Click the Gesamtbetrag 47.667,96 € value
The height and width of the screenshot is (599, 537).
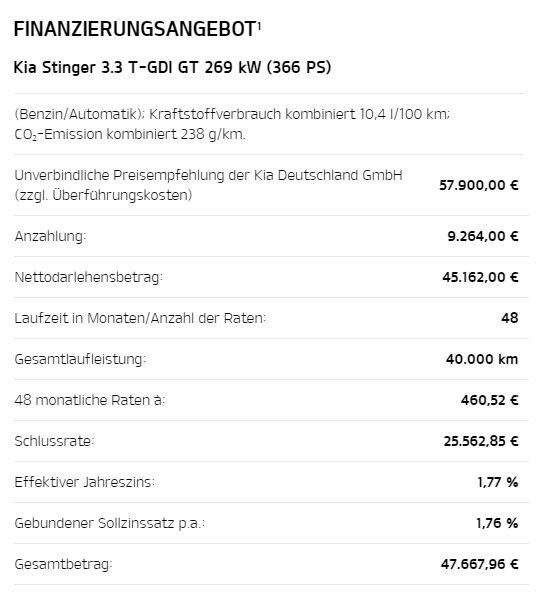coord(480,564)
